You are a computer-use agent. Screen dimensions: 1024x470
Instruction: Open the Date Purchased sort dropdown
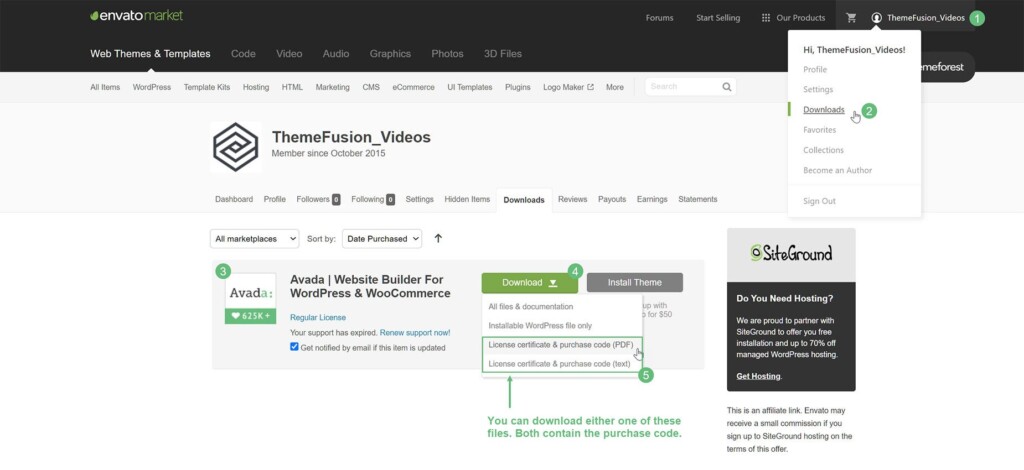point(382,239)
